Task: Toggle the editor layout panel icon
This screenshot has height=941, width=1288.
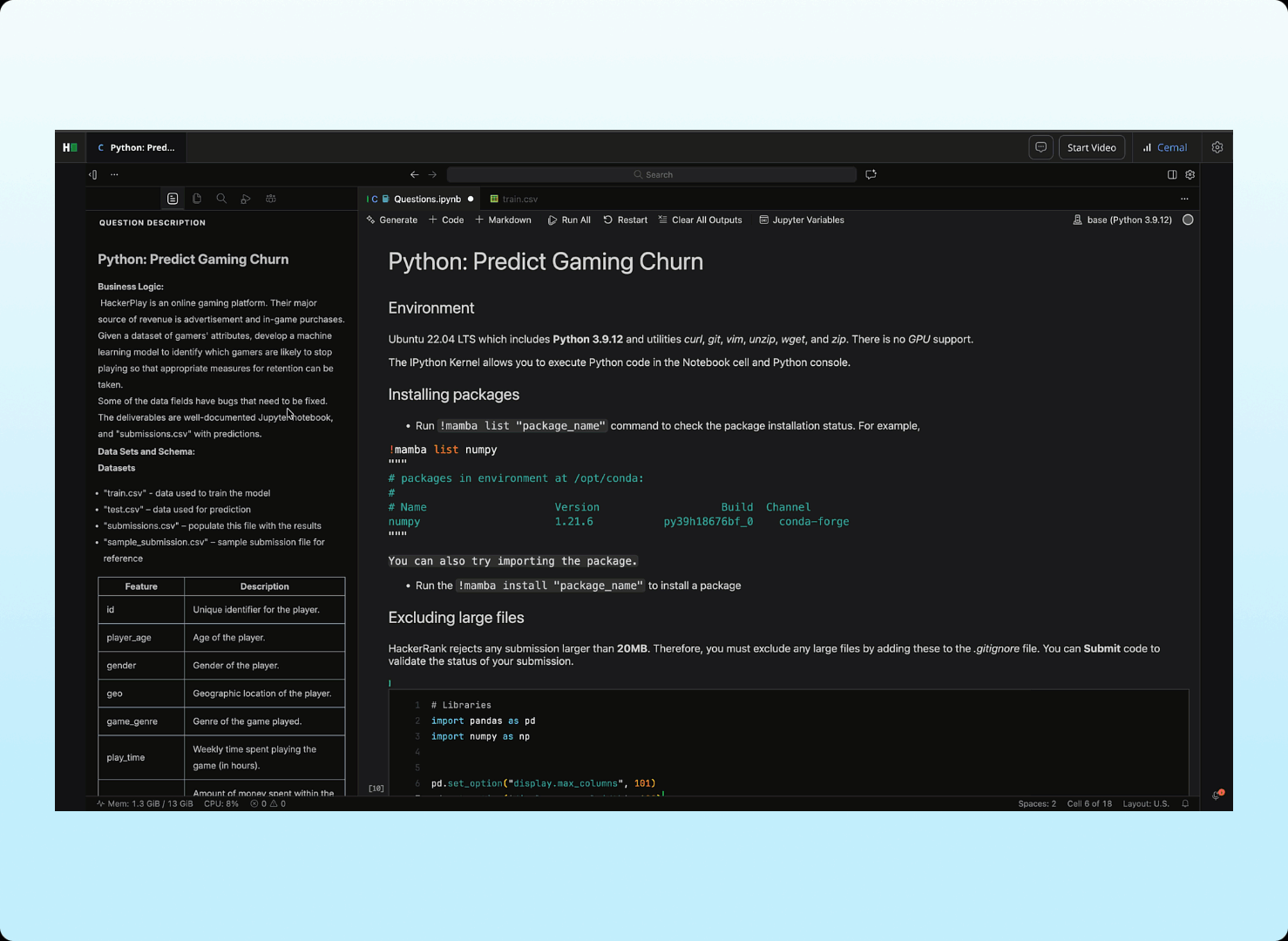Action: point(1172,174)
